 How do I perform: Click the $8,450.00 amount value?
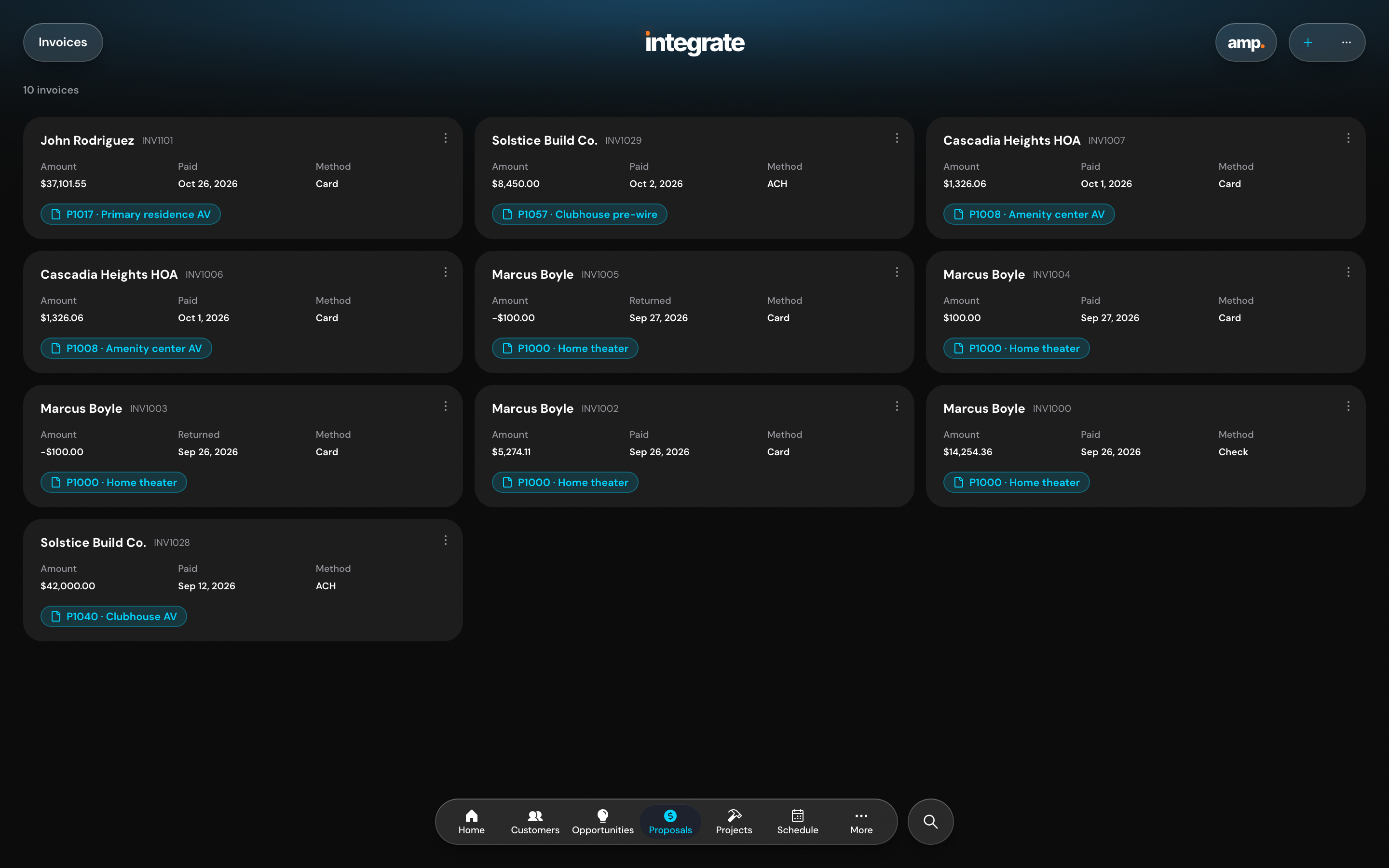[516, 184]
